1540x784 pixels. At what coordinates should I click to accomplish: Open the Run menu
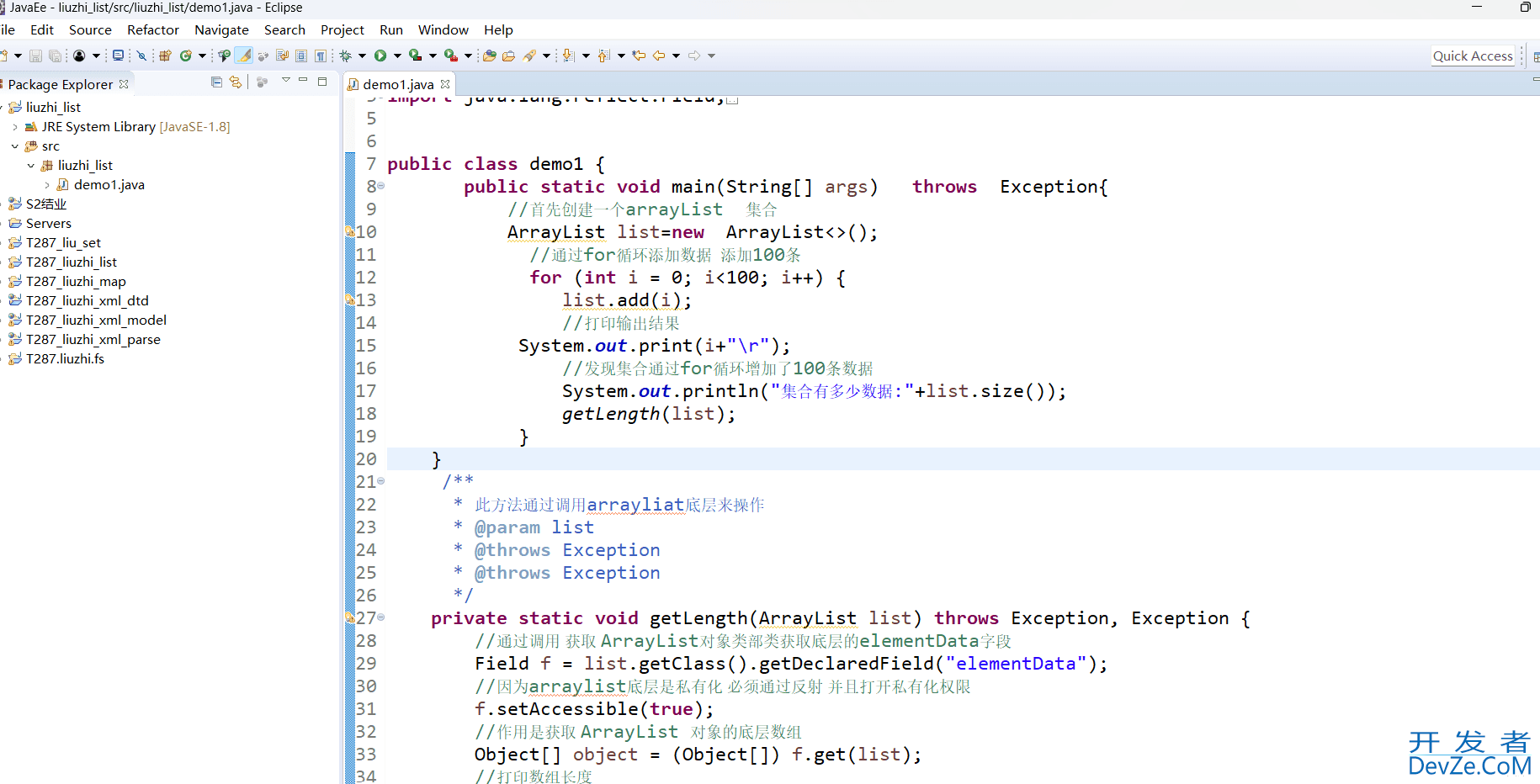(x=391, y=29)
